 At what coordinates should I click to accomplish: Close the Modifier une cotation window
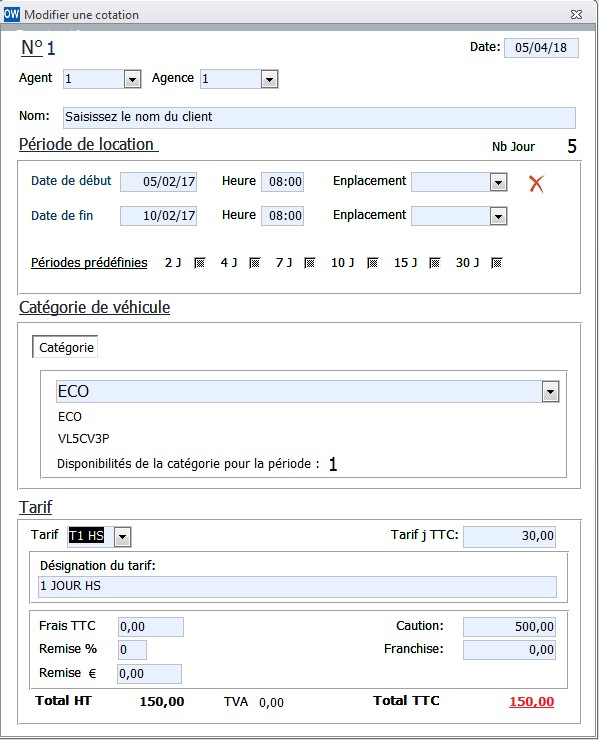click(576, 15)
